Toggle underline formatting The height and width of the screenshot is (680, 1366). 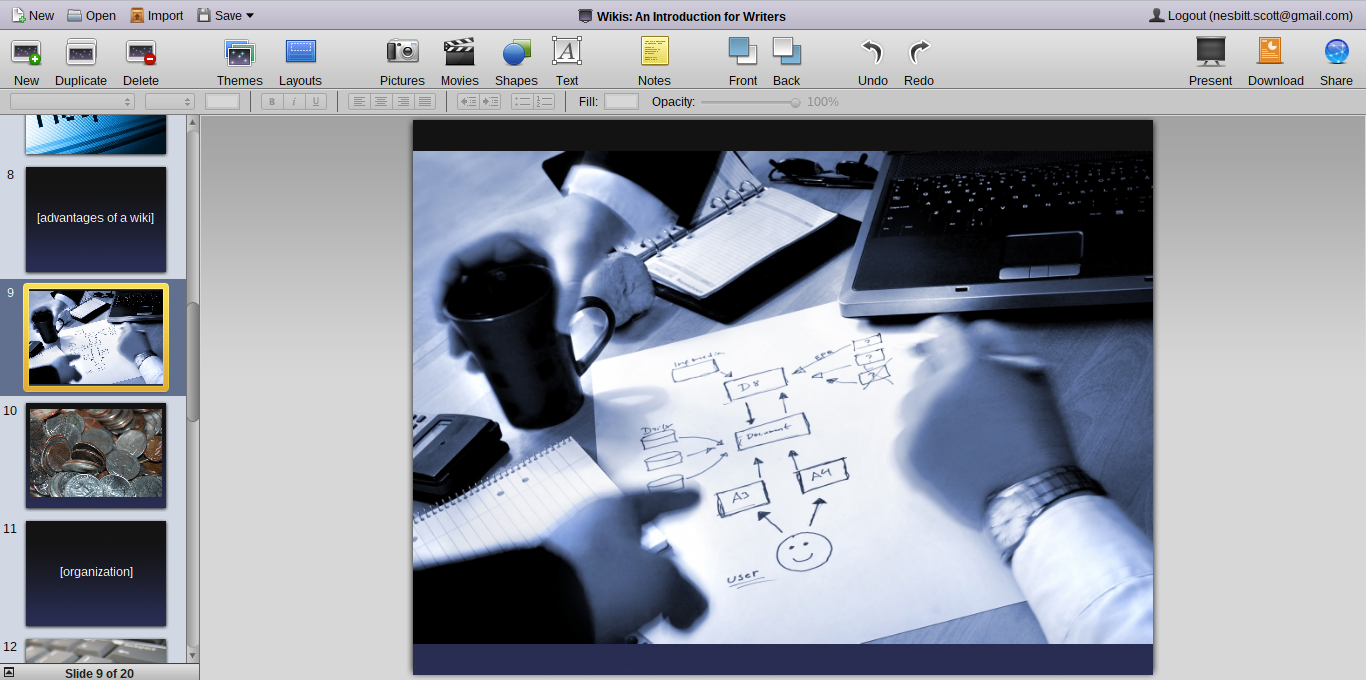point(315,101)
